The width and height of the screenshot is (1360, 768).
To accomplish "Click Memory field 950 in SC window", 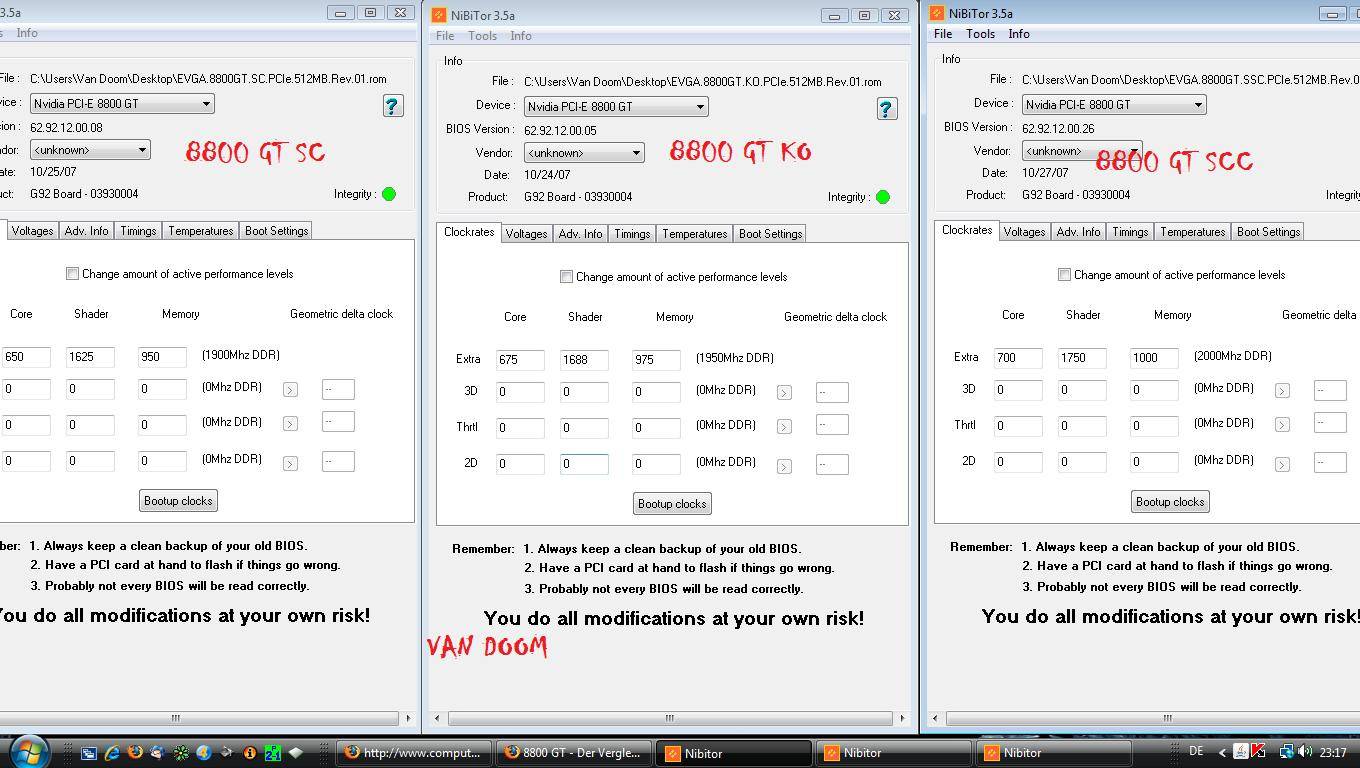I will pyautogui.click(x=162, y=357).
